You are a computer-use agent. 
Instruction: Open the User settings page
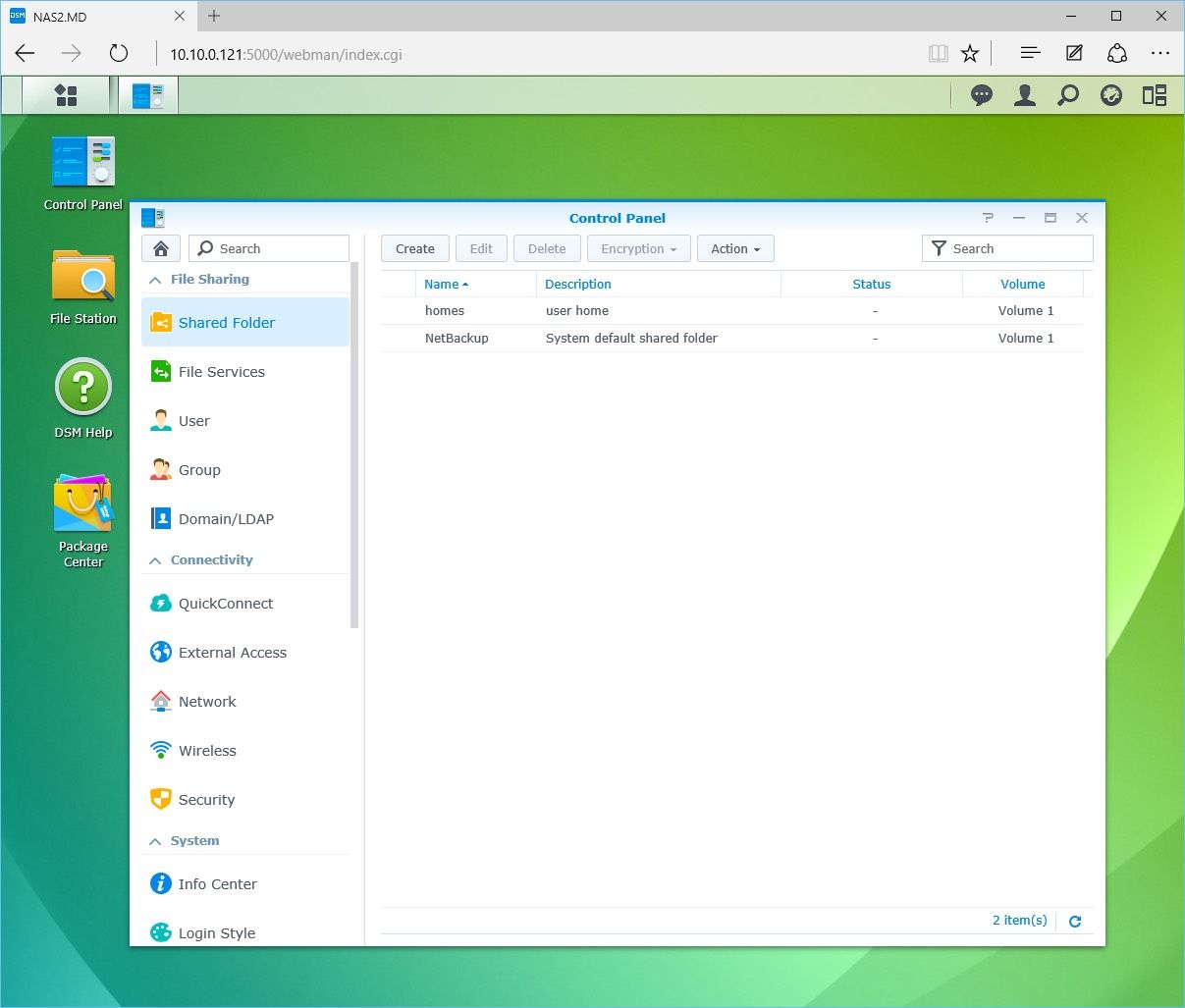245,420
